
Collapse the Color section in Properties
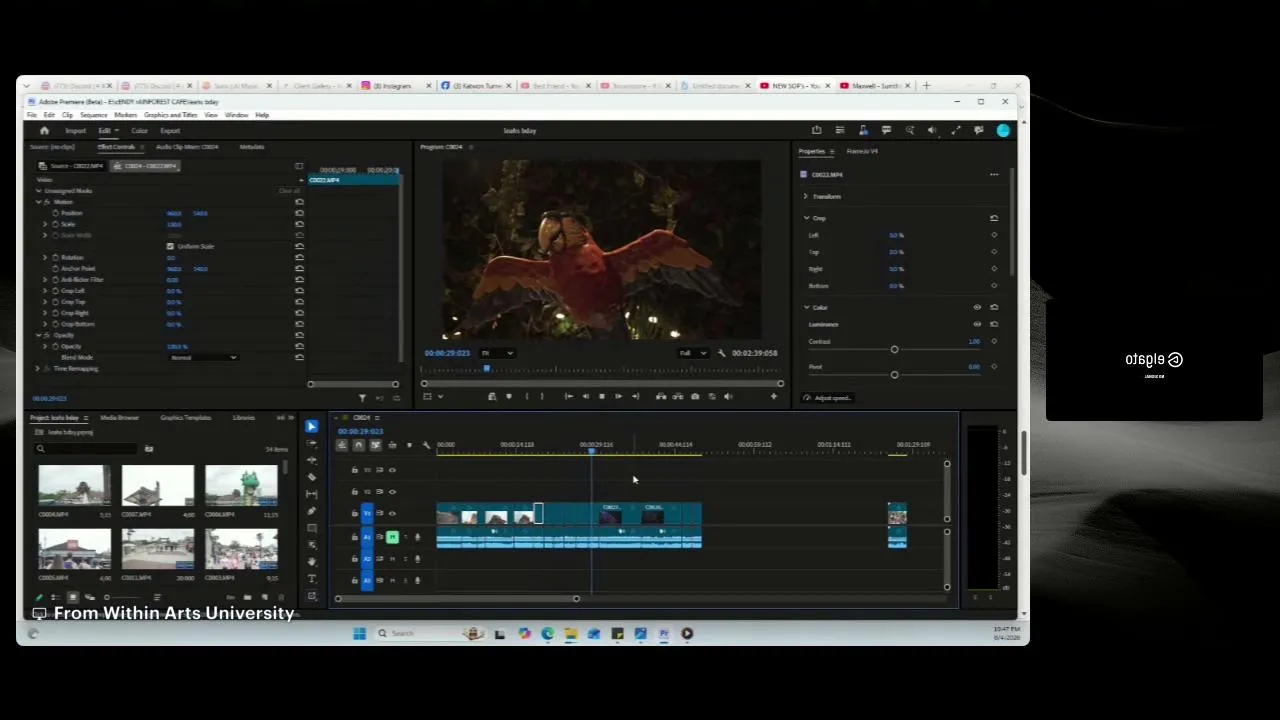point(806,307)
